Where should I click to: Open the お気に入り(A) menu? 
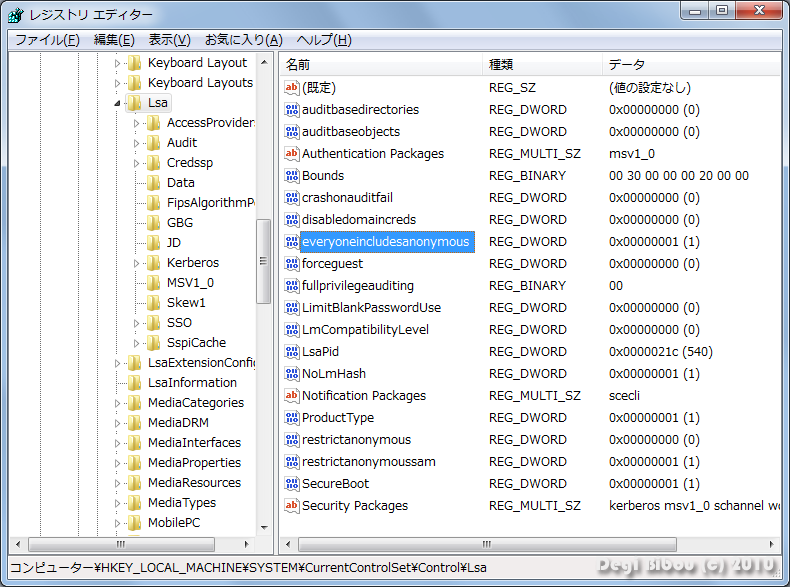[243, 40]
